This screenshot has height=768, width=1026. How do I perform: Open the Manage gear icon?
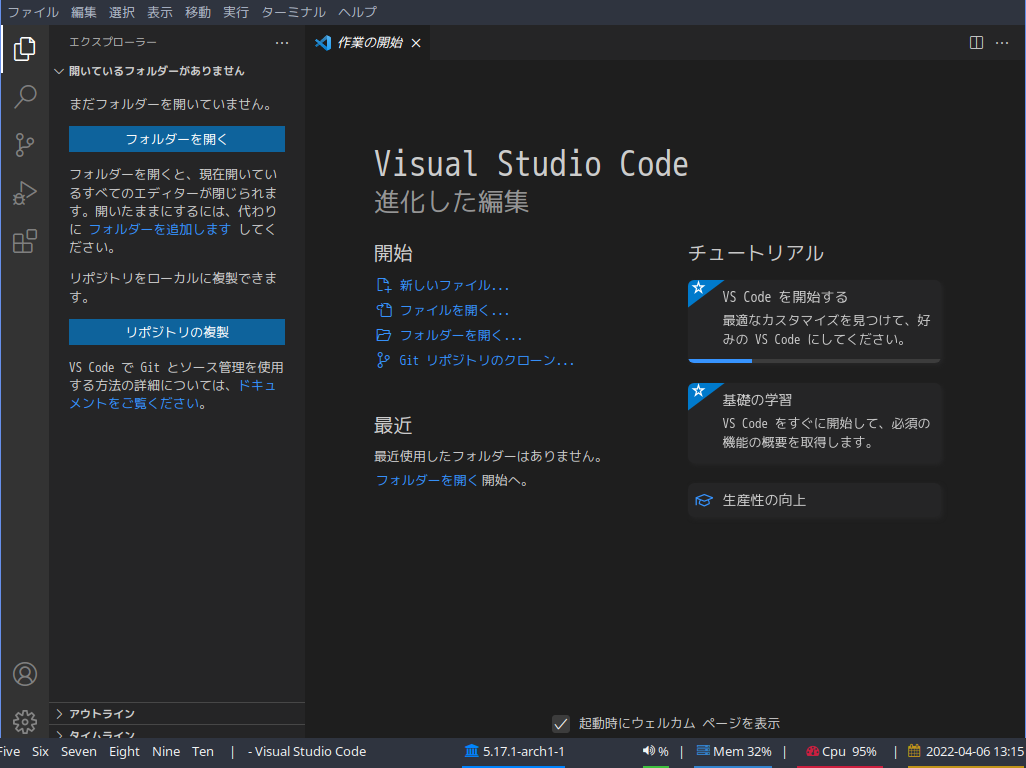click(x=25, y=722)
